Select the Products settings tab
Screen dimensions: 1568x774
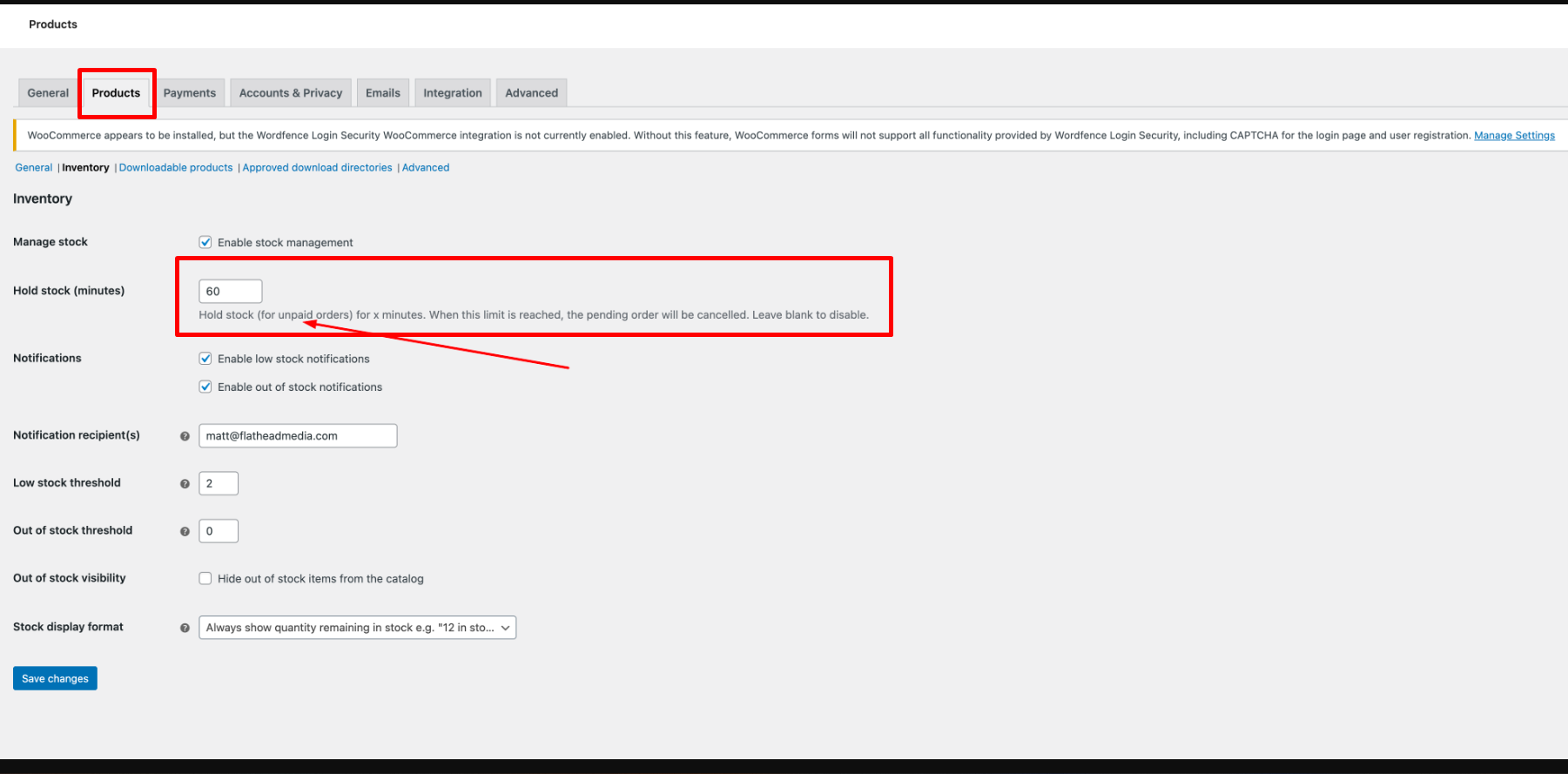pyautogui.click(x=116, y=93)
